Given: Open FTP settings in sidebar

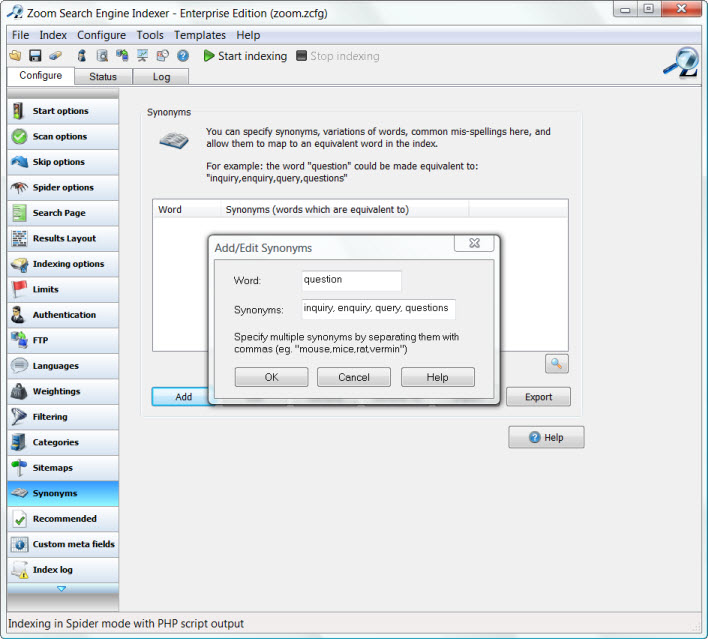Looking at the screenshot, I should coord(63,340).
